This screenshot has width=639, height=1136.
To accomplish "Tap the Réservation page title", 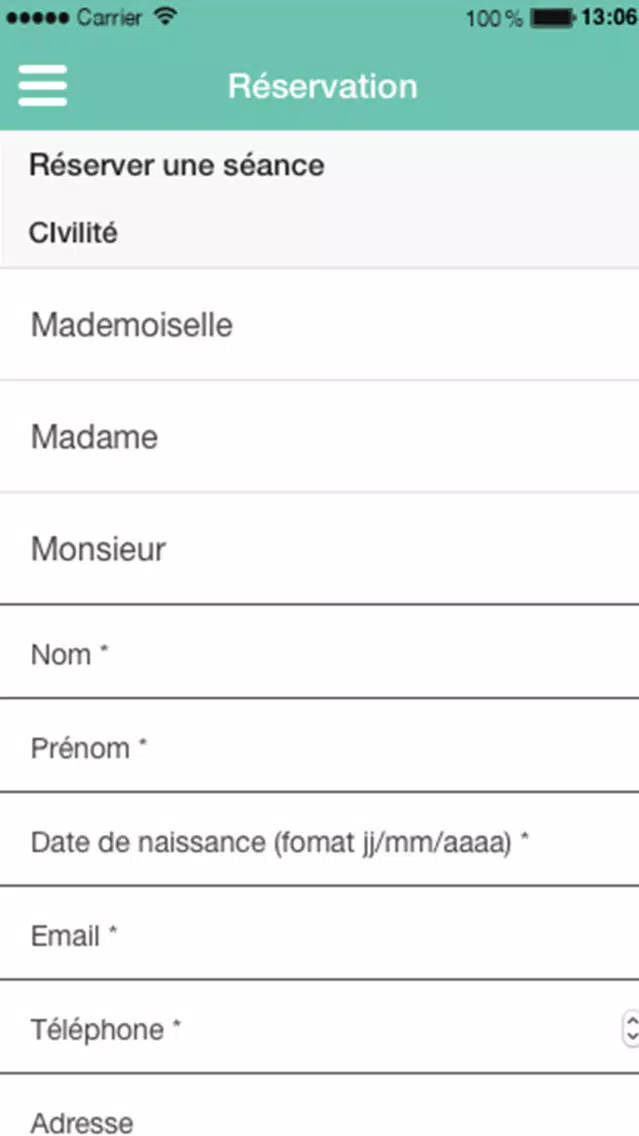I will pos(323,85).
